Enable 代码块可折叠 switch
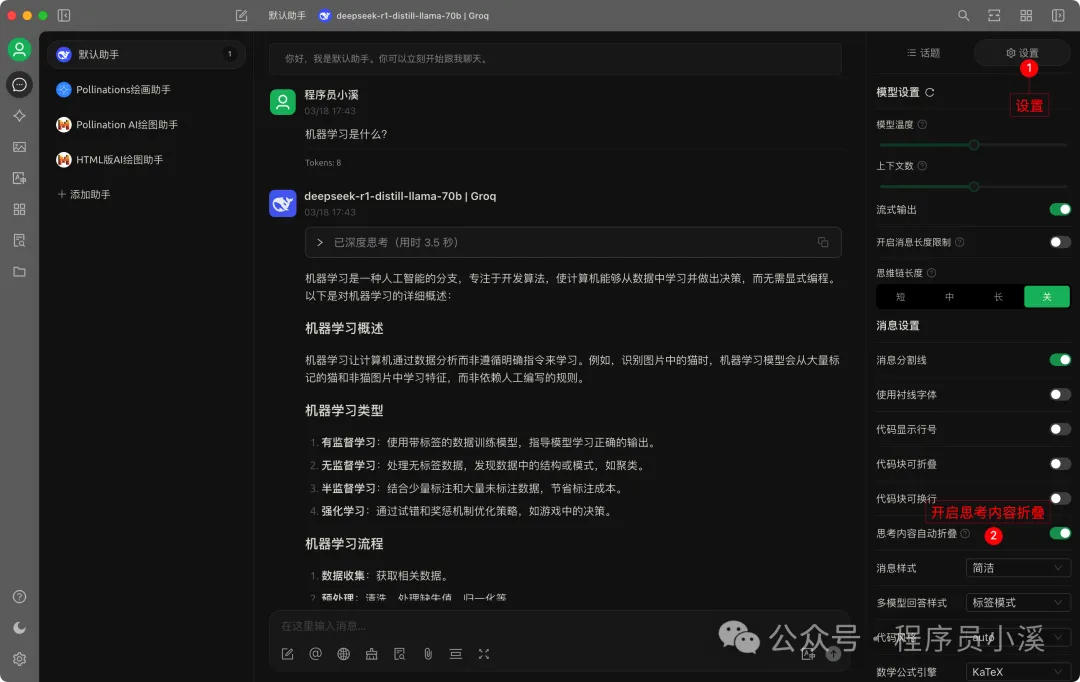The height and width of the screenshot is (682, 1080). (x=1060, y=464)
